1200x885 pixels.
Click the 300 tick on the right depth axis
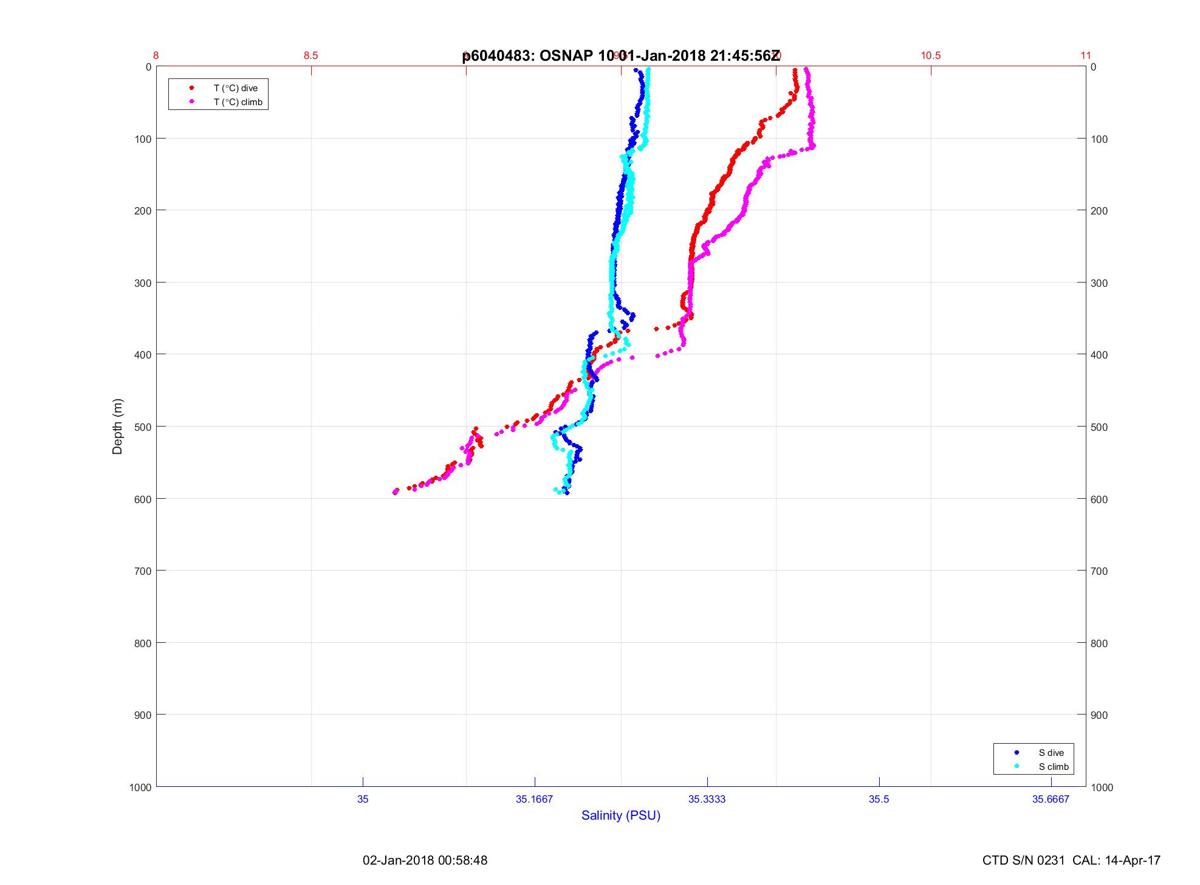pyautogui.click(x=1101, y=283)
